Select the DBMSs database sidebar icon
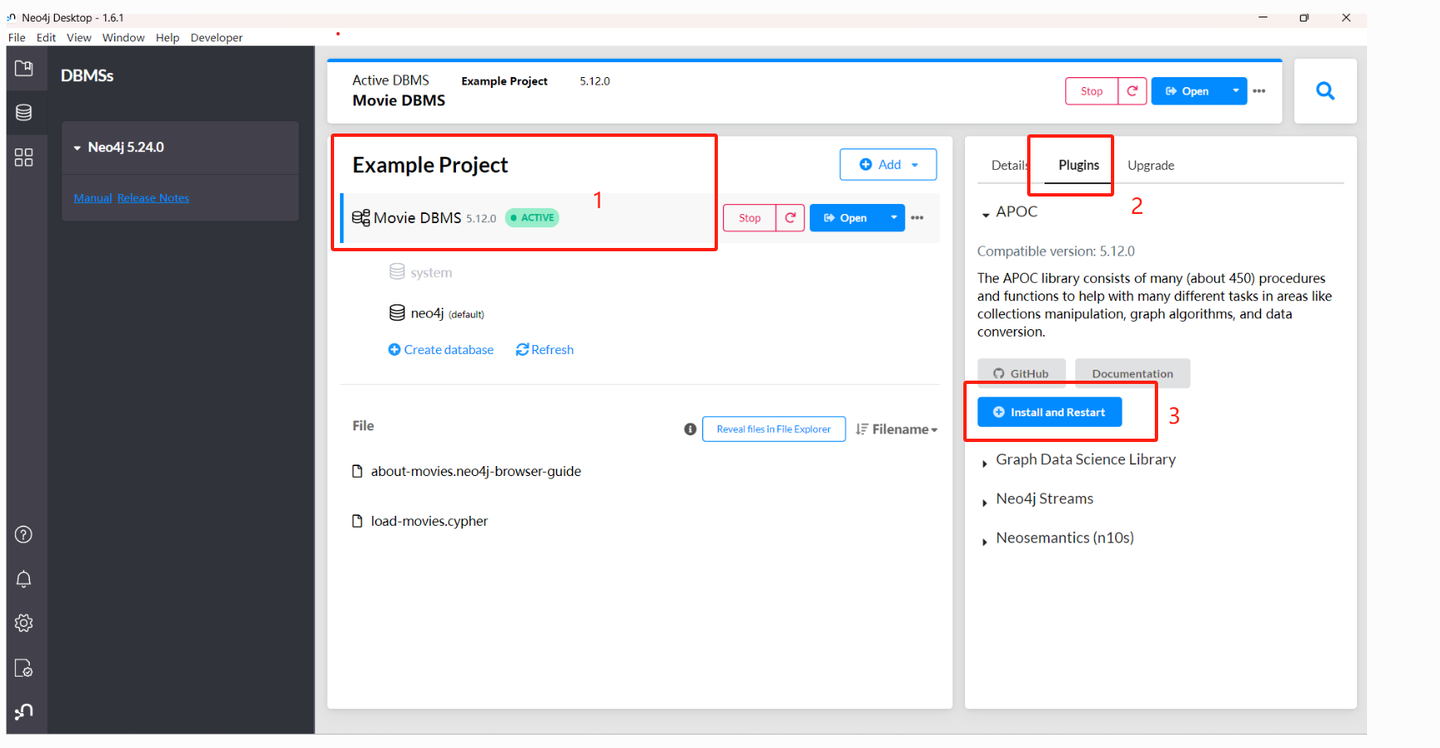The height and width of the screenshot is (748, 1440). pos(24,112)
